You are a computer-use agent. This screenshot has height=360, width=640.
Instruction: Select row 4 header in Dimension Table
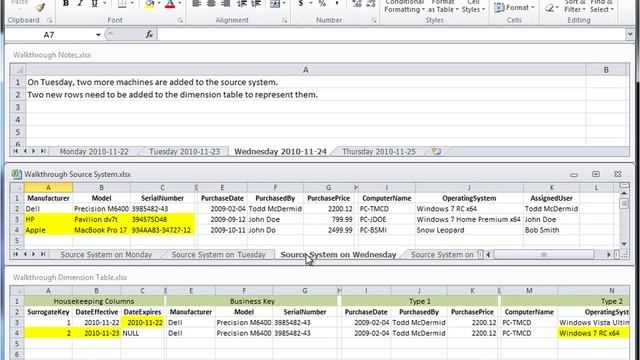[x=17, y=333]
